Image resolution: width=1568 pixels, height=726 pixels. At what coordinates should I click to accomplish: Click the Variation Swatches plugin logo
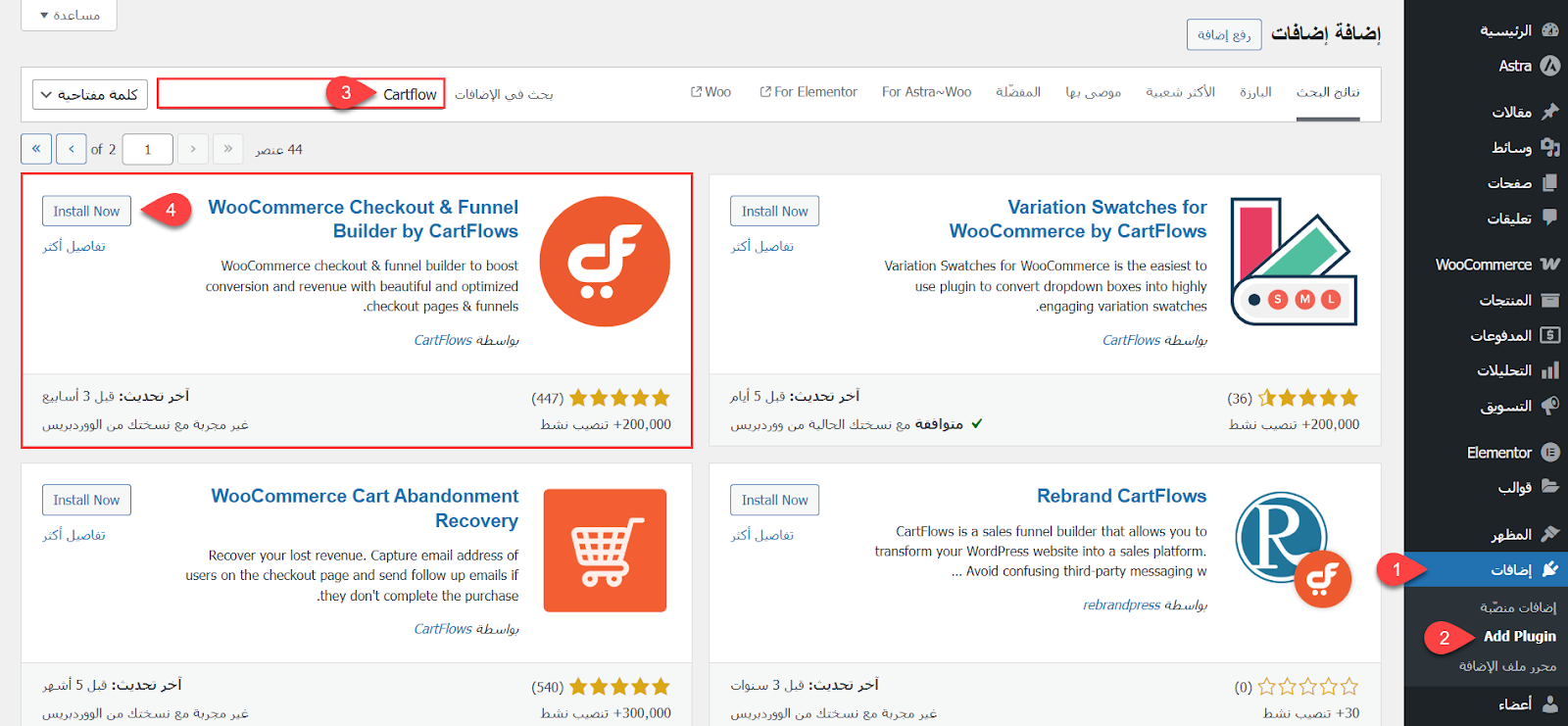click(1294, 262)
